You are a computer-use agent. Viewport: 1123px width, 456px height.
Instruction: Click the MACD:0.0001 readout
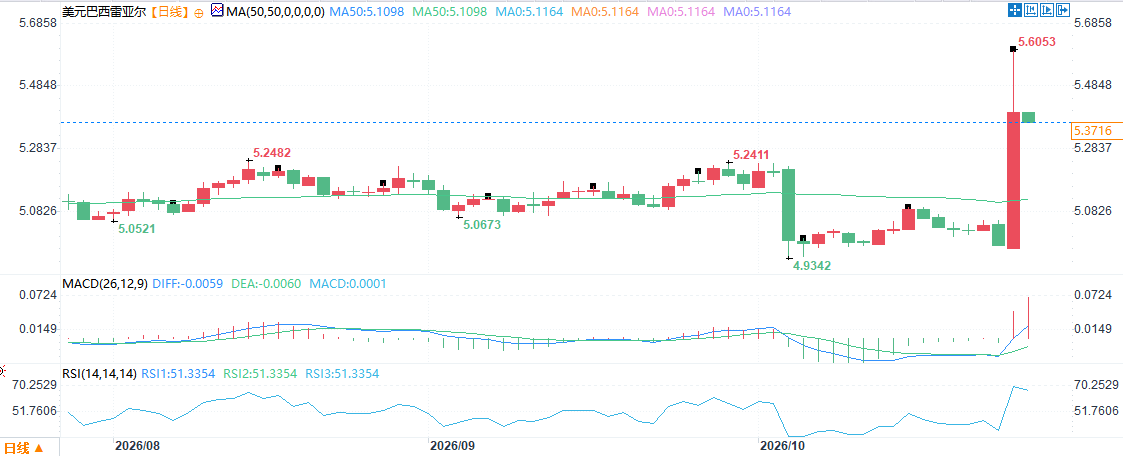coord(347,284)
